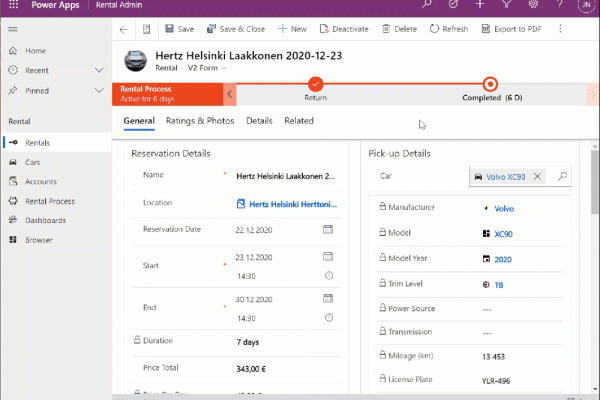Screen dimensions: 600x400
Task: Open the settings gear icon
Action: click(533, 5)
